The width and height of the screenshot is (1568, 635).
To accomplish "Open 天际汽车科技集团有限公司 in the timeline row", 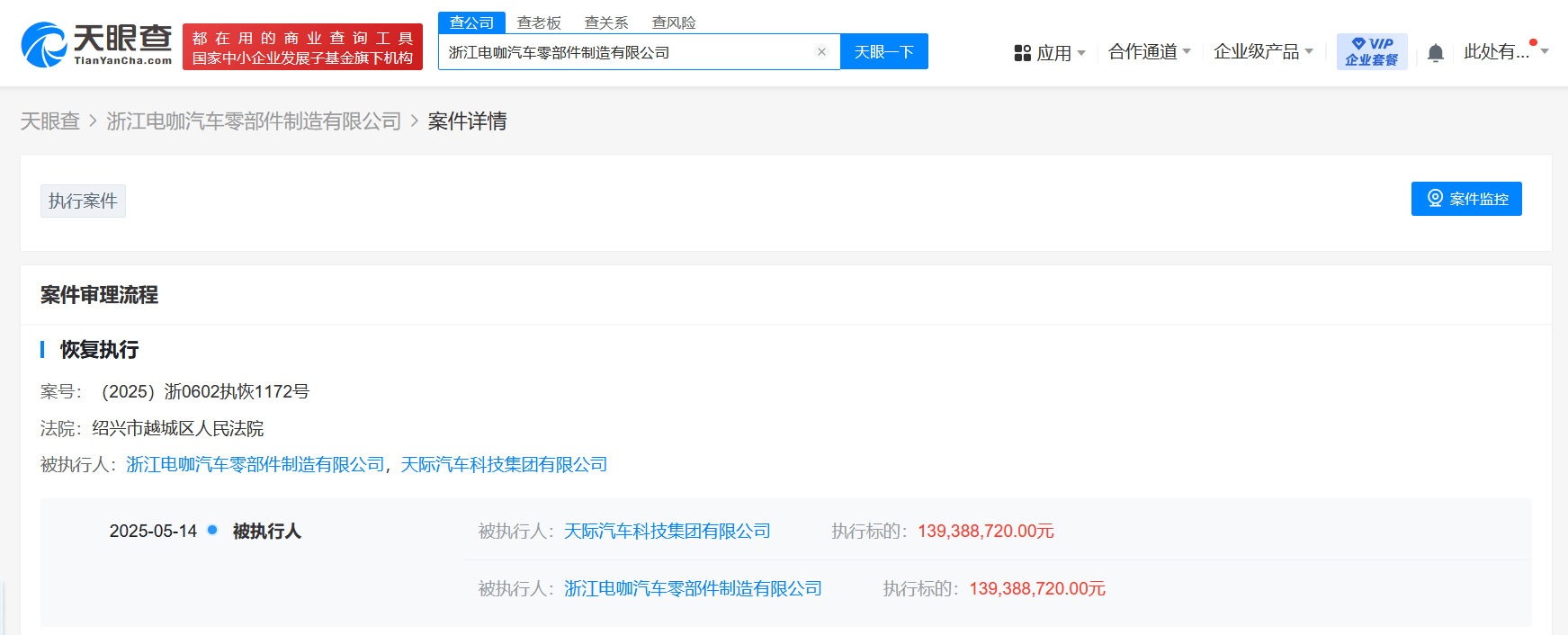I will (x=668, y=531).
